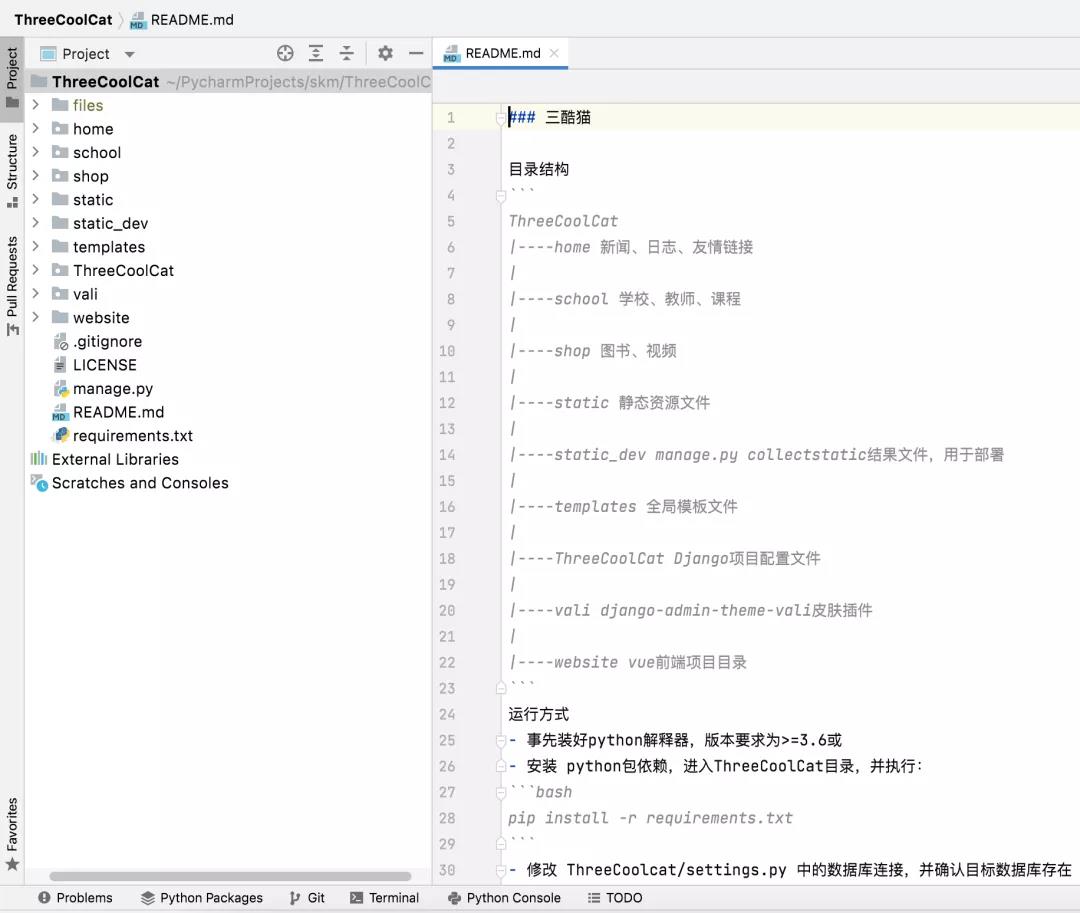1080x913 pixels.
Task: Click the Pull Requests sidebar icon
Action: [12, 330]
